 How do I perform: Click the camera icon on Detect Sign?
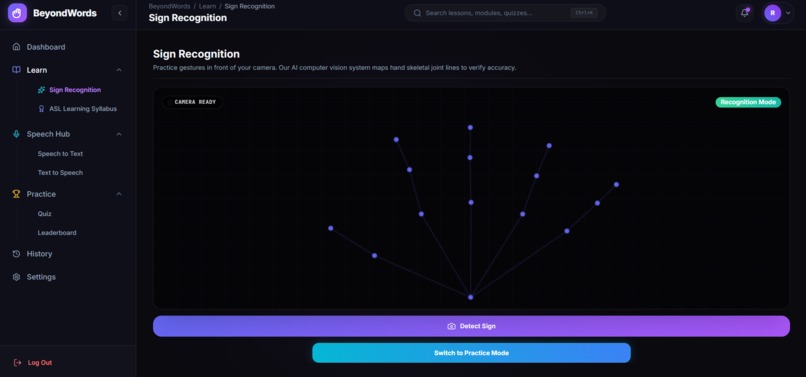point(451,326)
